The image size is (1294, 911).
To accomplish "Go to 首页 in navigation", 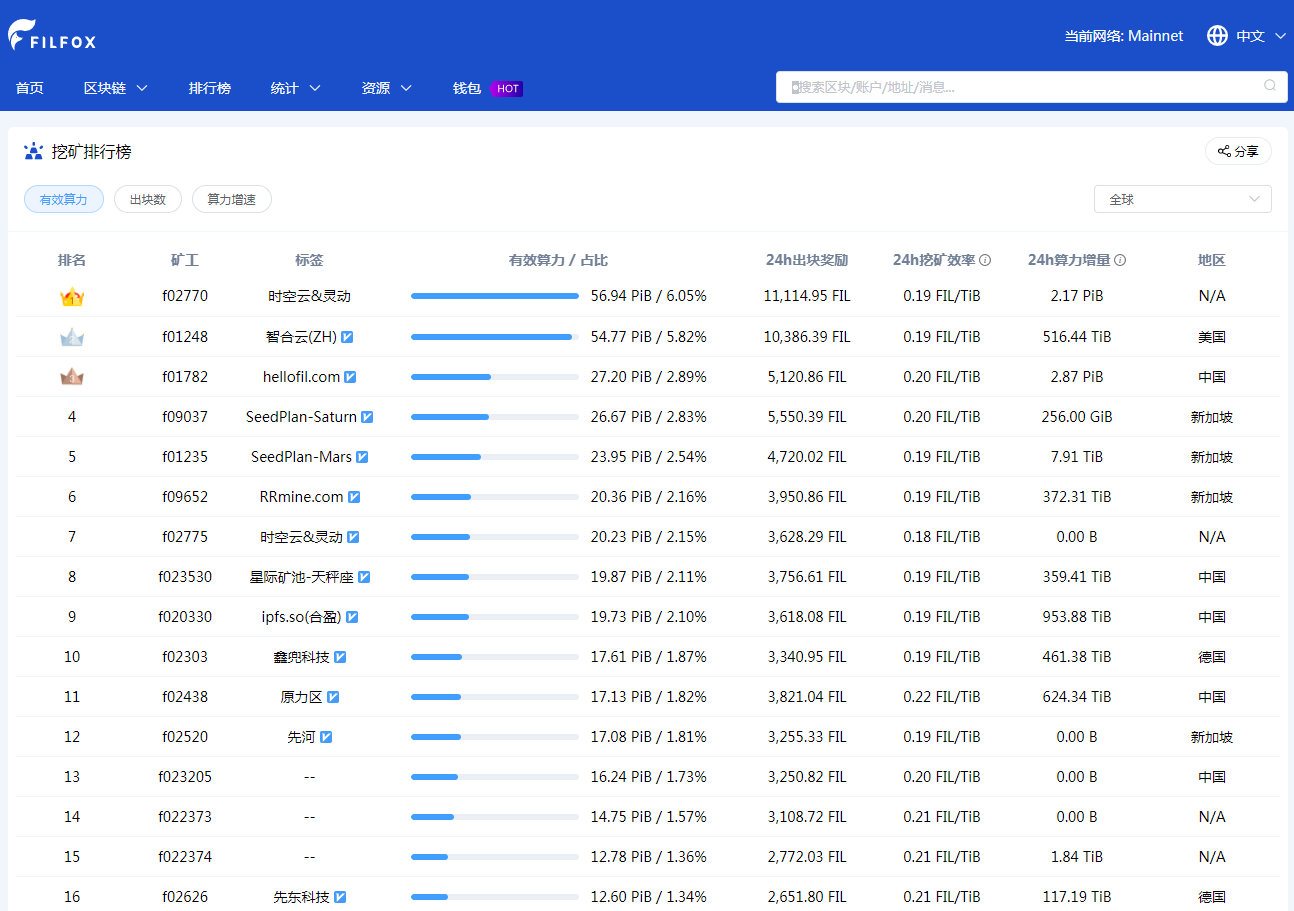I will 30,88.
